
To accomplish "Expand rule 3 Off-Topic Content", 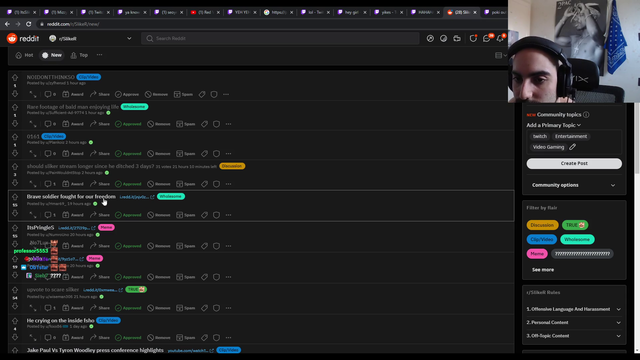I will click(574, 336).
